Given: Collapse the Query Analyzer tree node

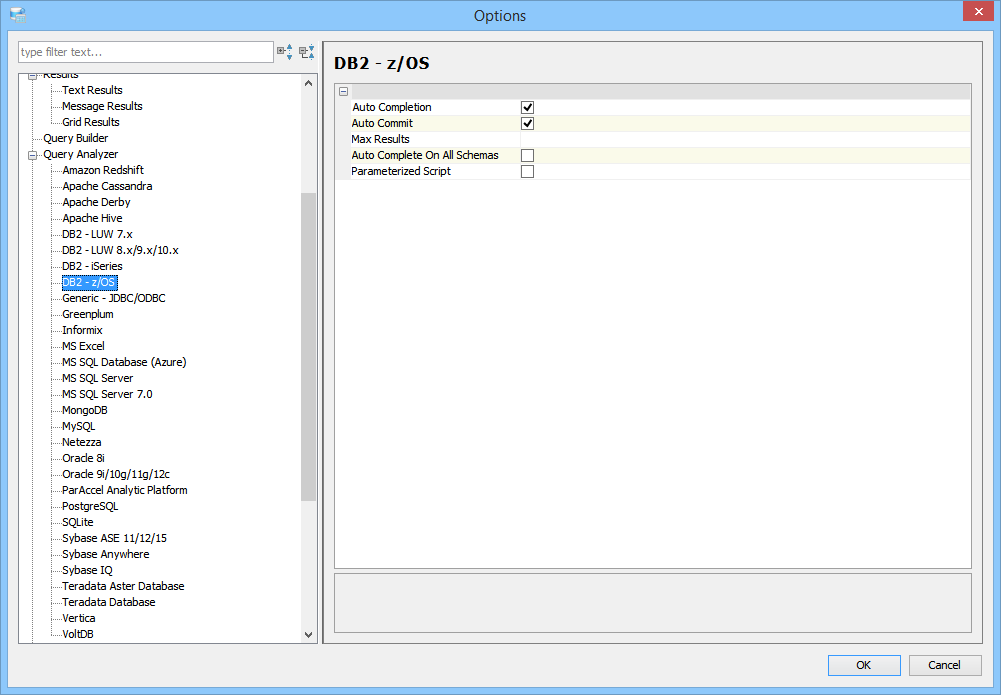Looking at the screenshot, I should click(x=33, y=154).
